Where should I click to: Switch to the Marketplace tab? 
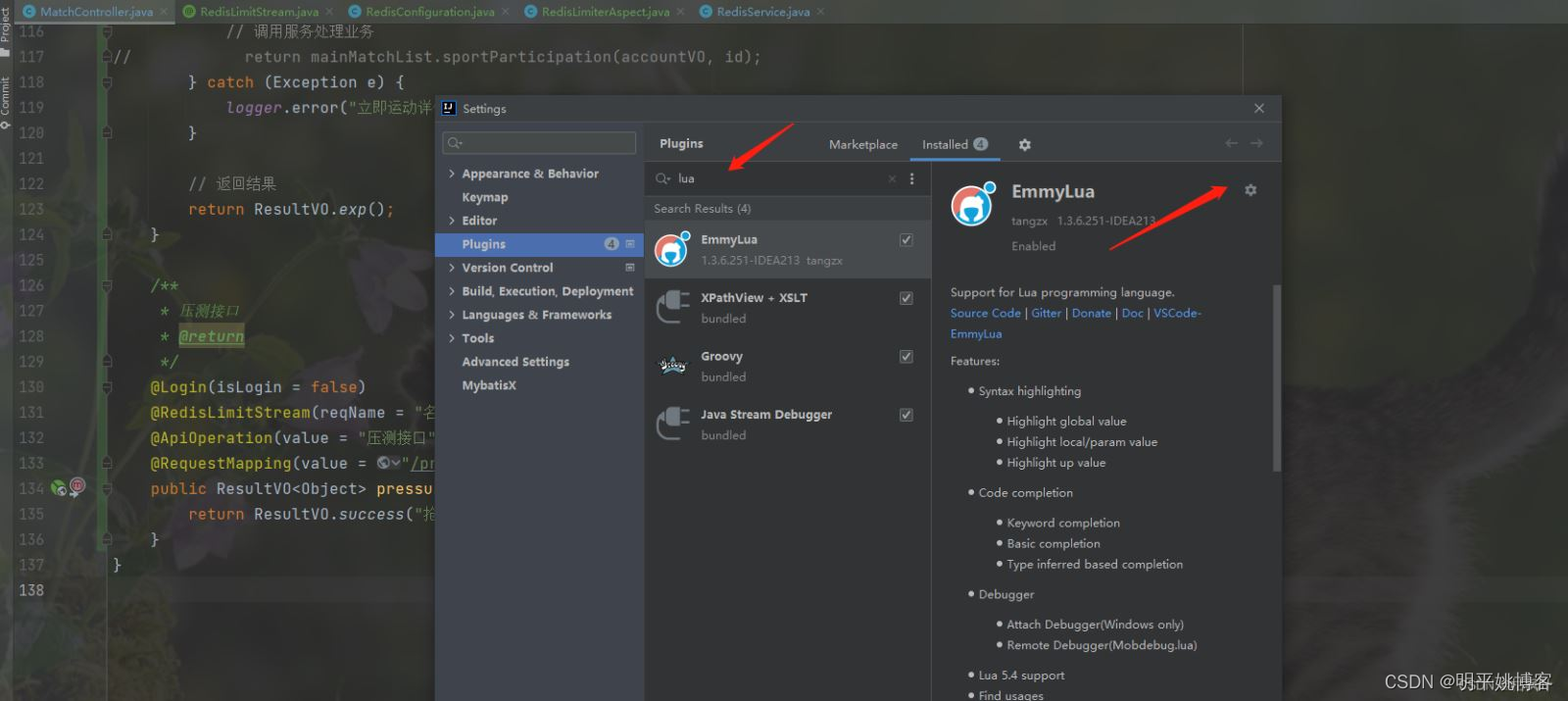[863, 144]
